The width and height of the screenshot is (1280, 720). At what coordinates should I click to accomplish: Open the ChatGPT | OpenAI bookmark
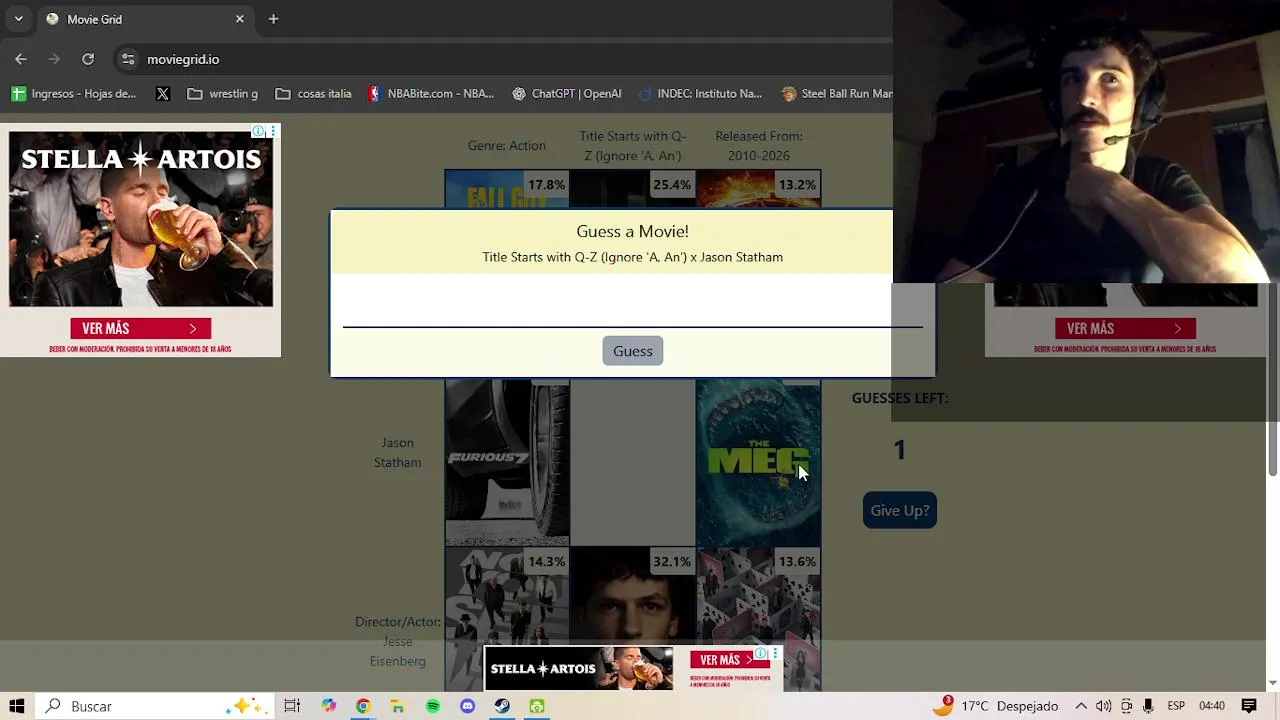coord(567,94)
